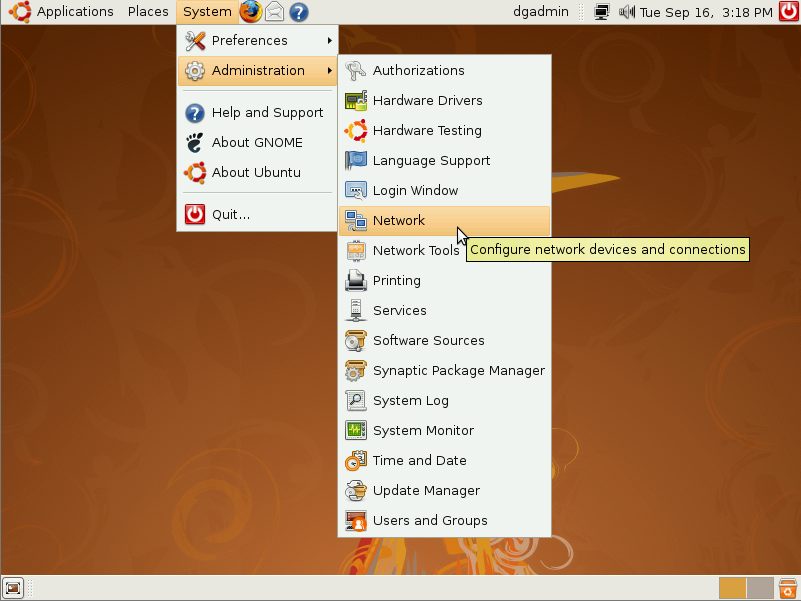Switch to the first workspace
The width and height of the screenshot is (801, 601).
tap(732, 588)
